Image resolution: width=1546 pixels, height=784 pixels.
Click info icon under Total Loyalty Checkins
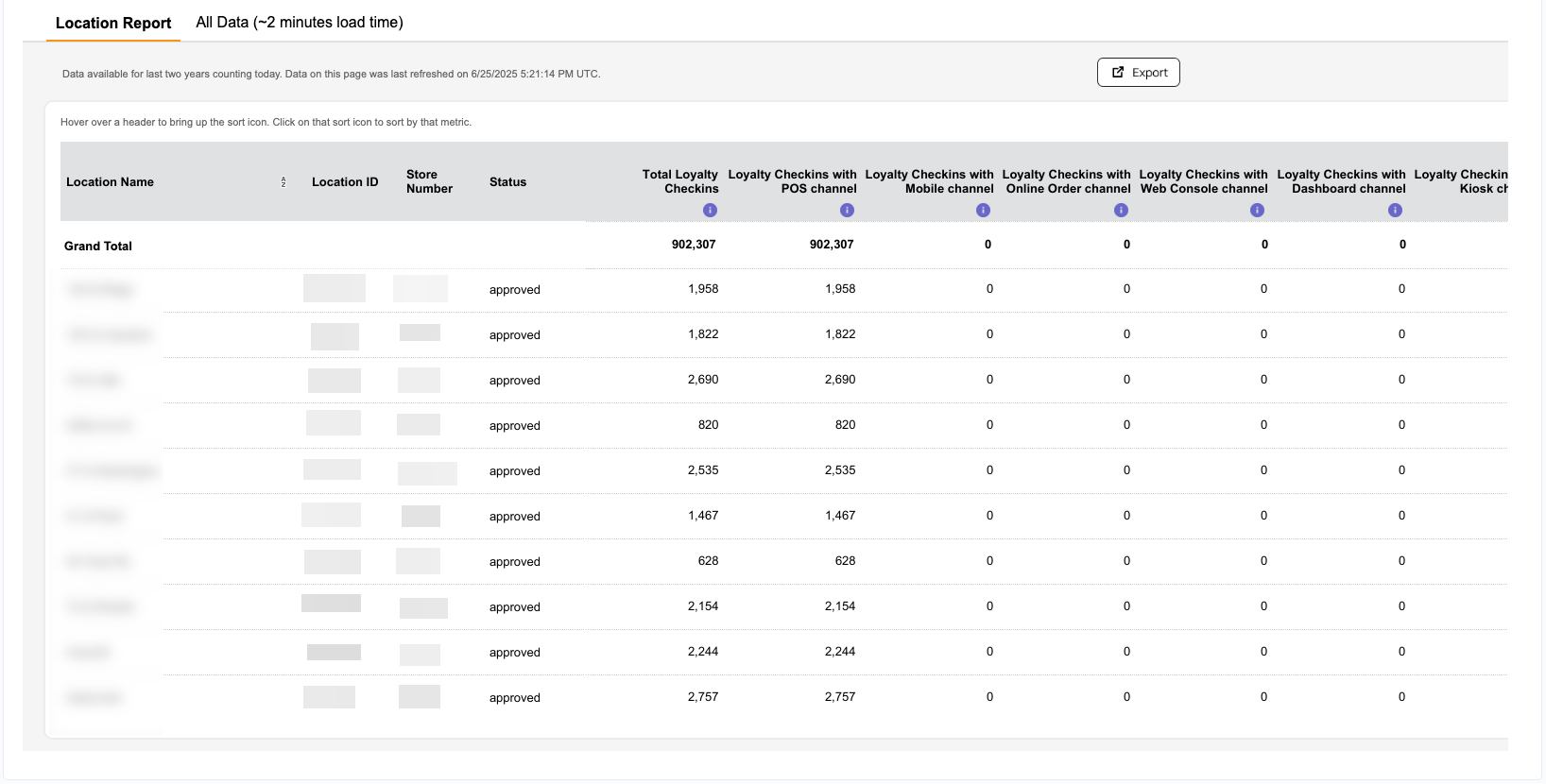(x=710, y=210)
